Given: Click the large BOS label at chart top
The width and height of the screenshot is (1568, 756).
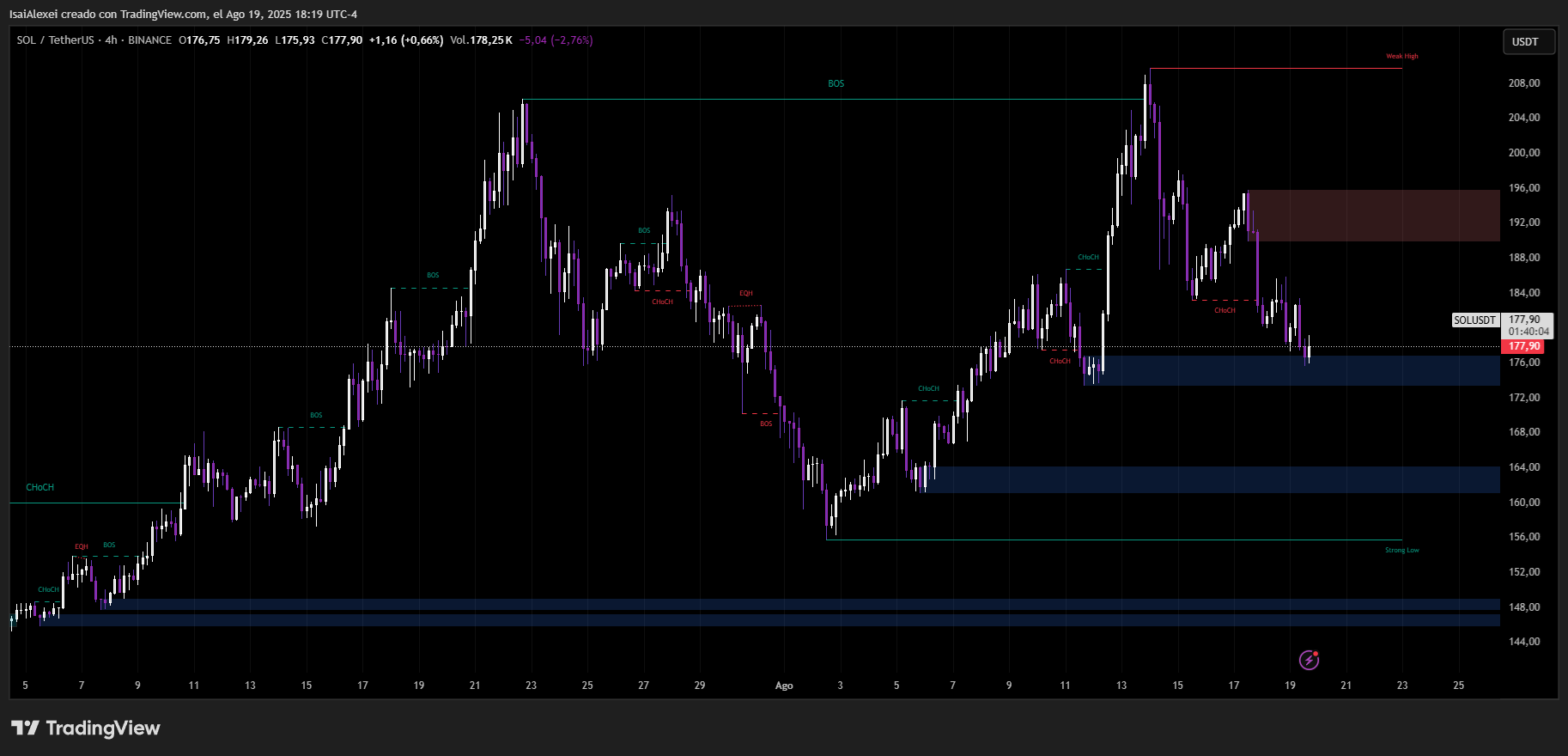Looking at the screenshot, I should (836, 84).
